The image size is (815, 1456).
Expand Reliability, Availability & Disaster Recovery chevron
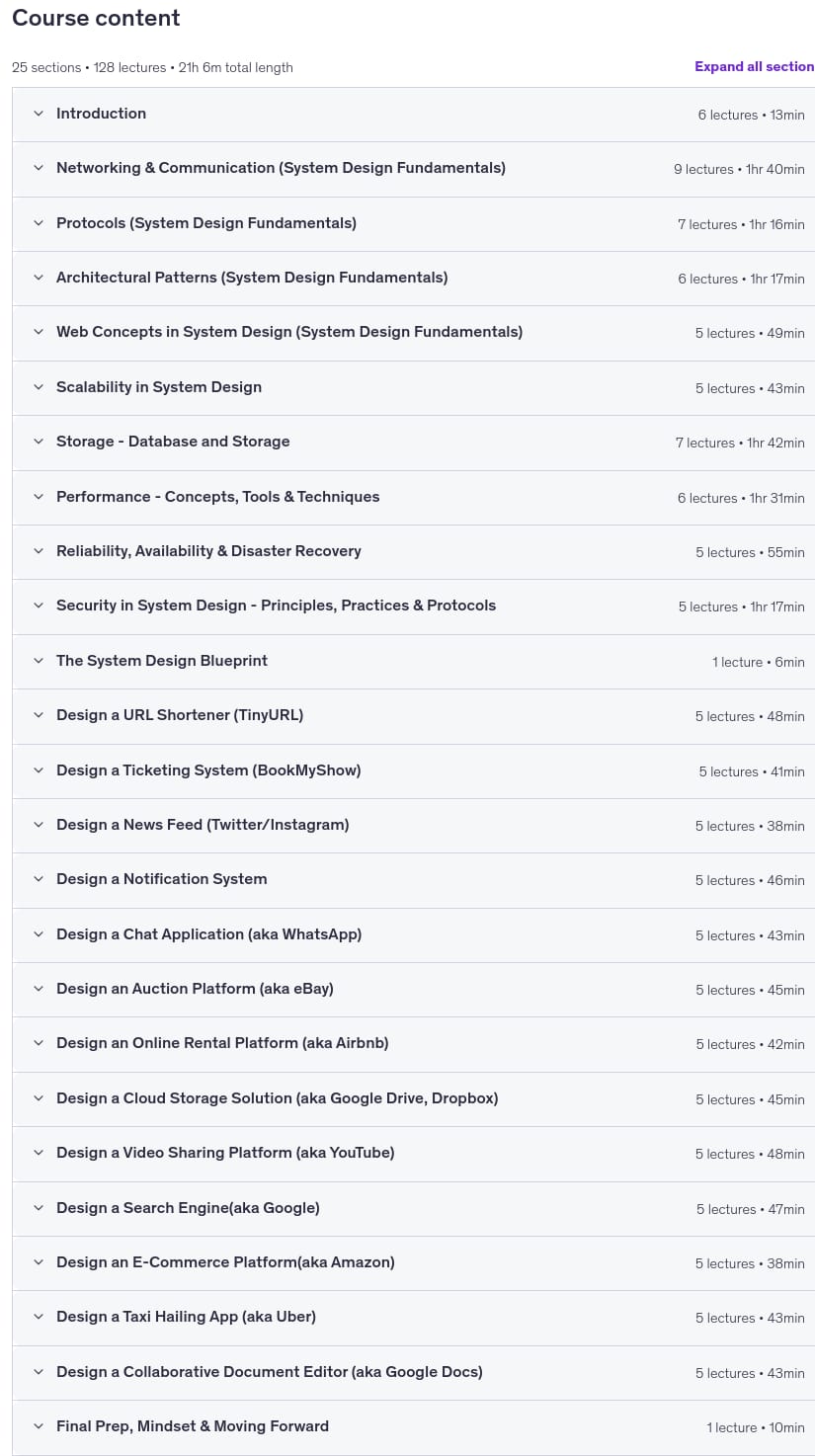[39, 551]
